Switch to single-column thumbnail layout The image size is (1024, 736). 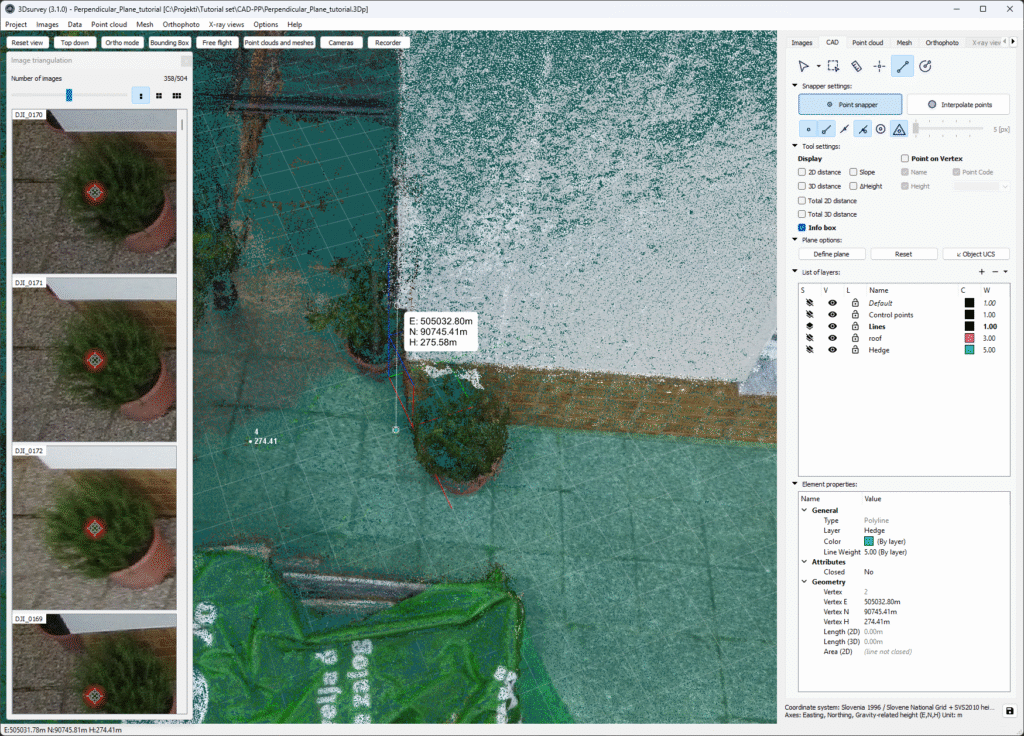click(141, 96)
